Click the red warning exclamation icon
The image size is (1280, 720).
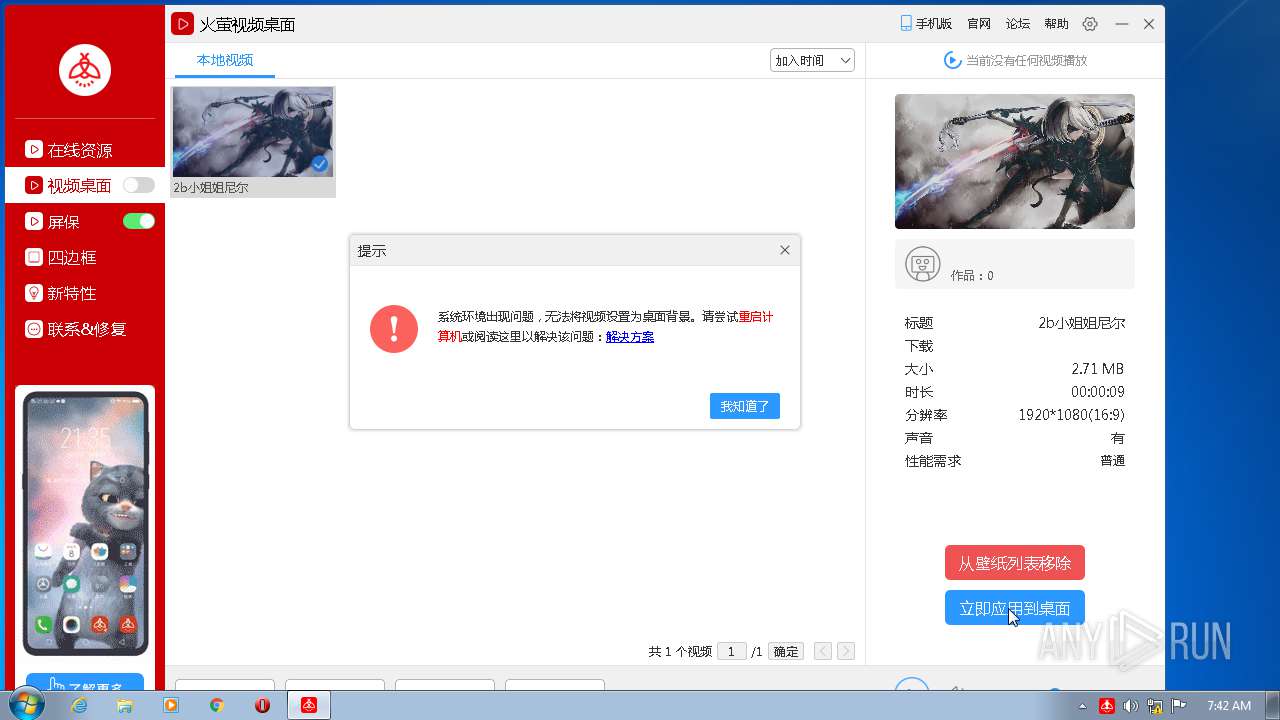click(x=394, y=328)
